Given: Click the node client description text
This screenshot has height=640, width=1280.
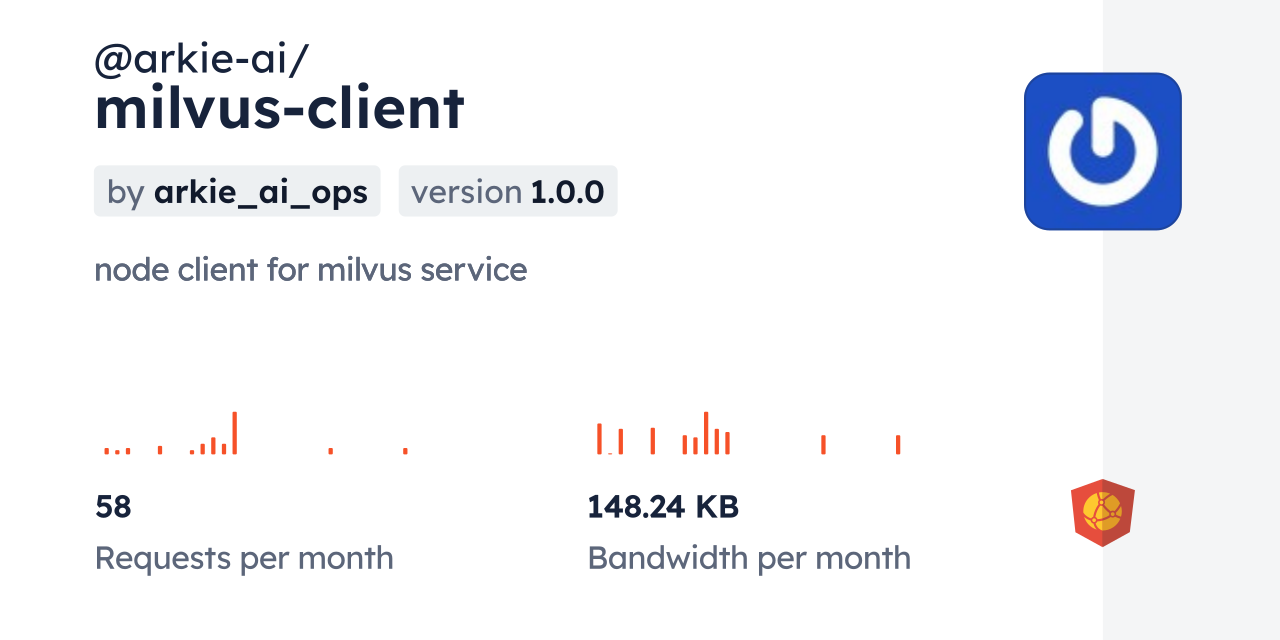Looking at the screenshot, I should point(310,269).
